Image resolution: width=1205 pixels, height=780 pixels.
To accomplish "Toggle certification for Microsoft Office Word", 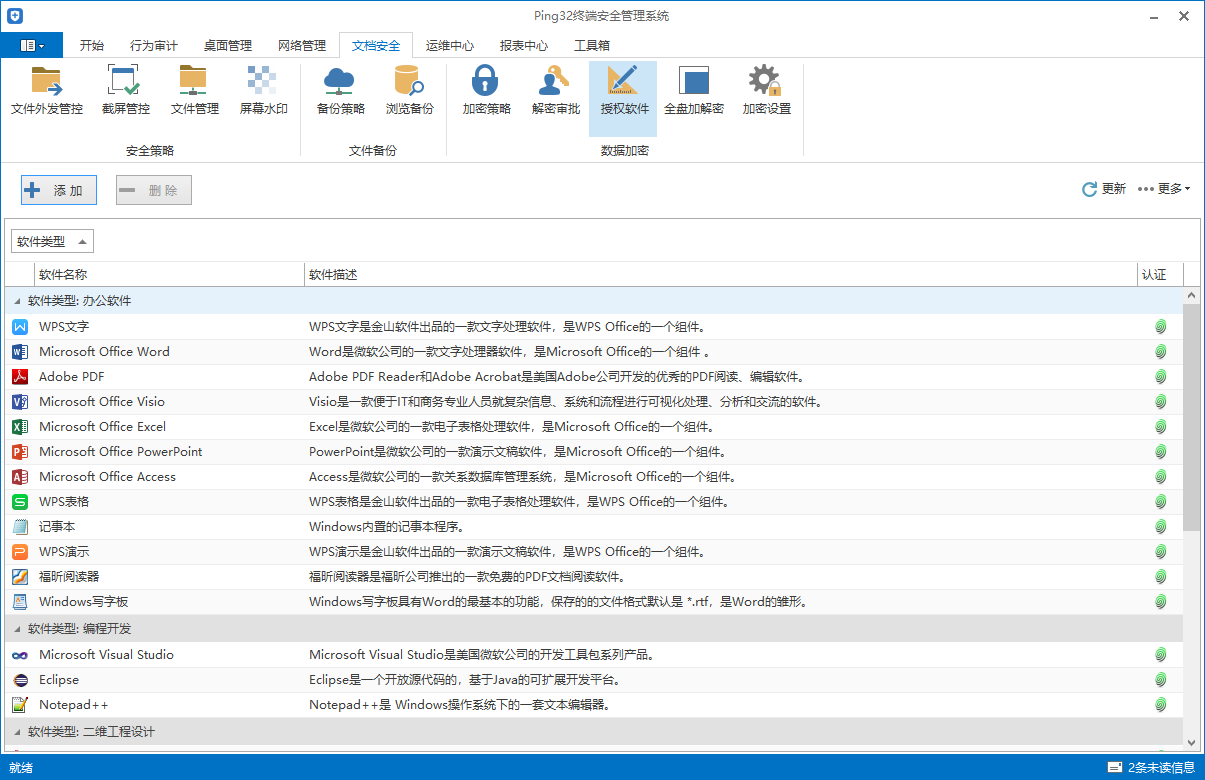I will click(1160, 351).
